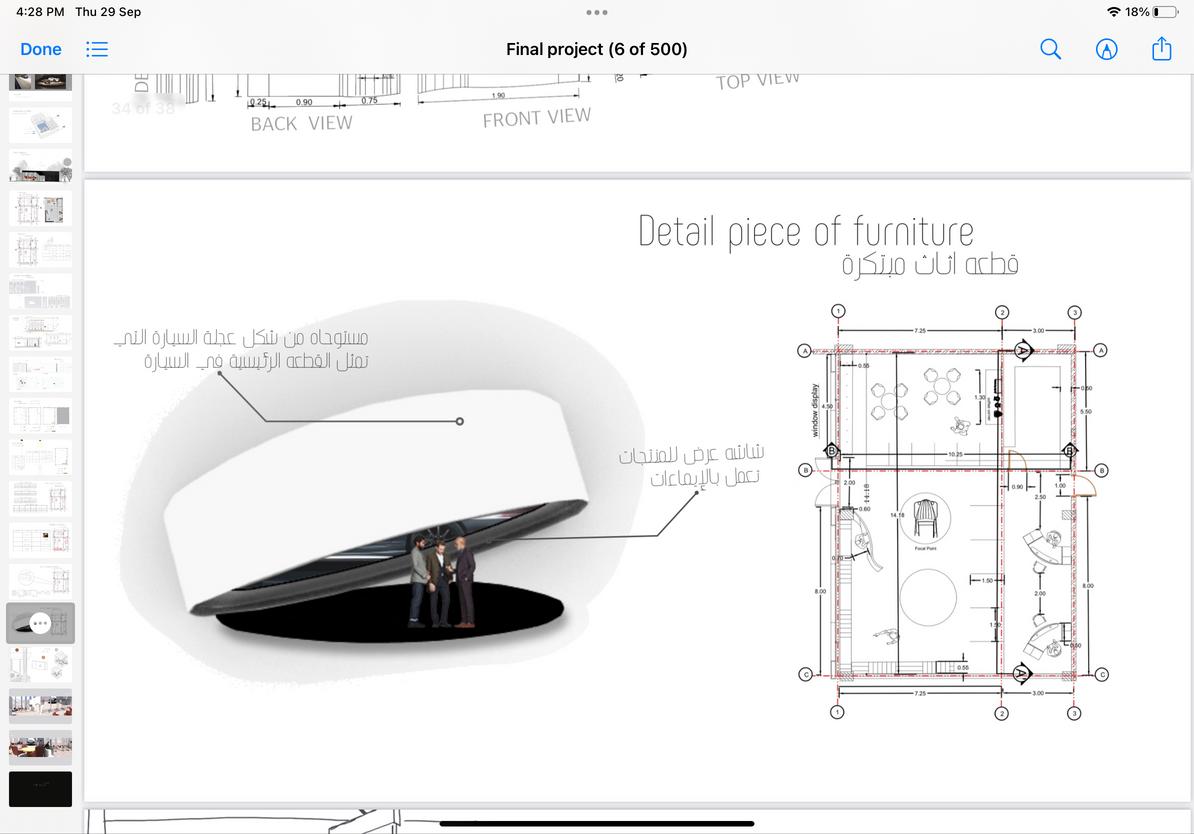
Task: Click the heading 'Detail piece of furniture'
Action: click(x=806, y=232)
